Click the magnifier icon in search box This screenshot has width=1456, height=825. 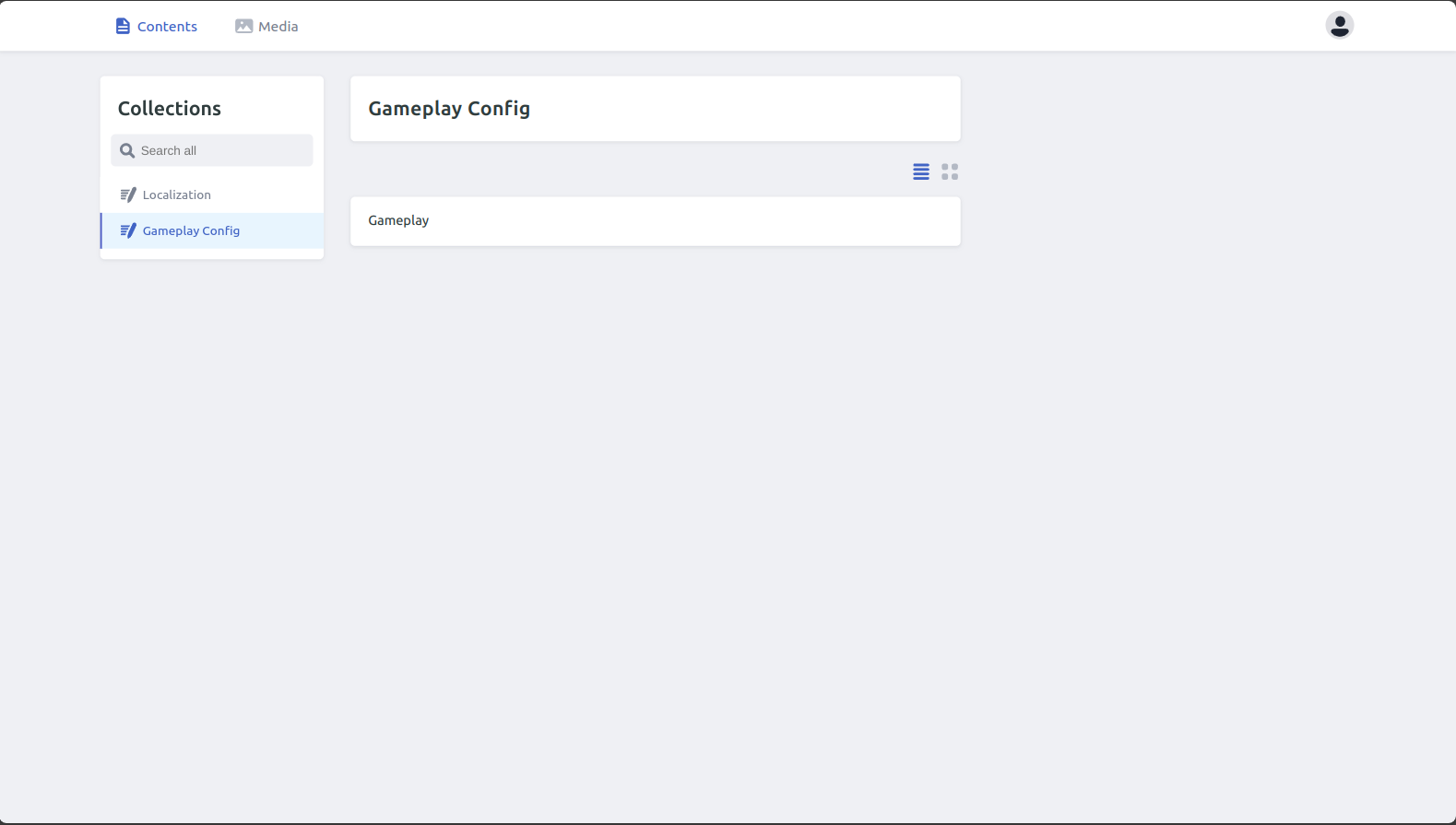tap(127, 150)
